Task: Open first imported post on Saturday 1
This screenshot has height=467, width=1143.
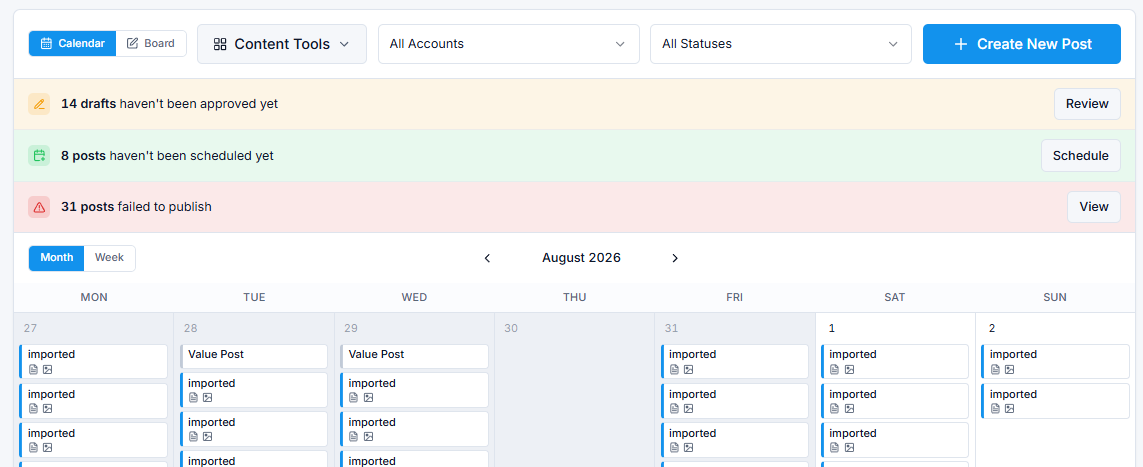Action: pos(895,361)
